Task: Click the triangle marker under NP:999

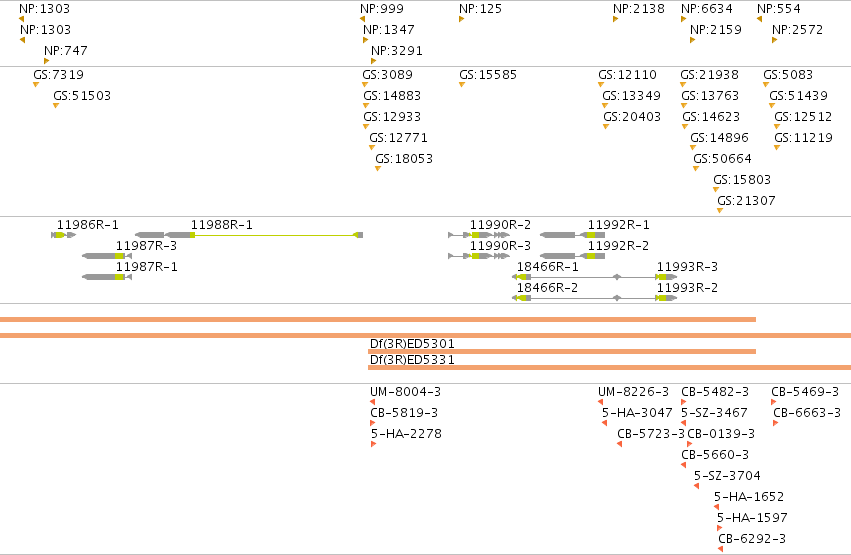Action: point(363,19)
